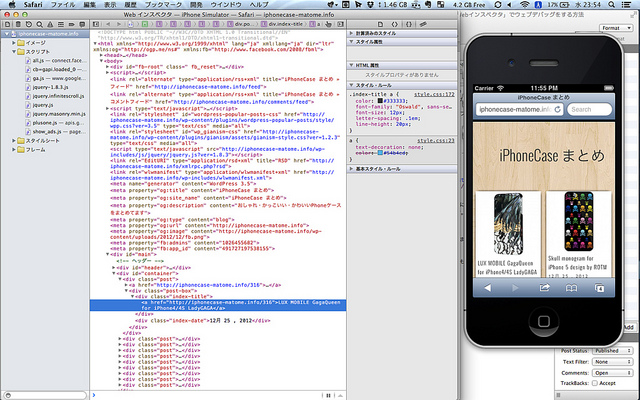Select the Layers icon in details sidebar
Screen dimensions: 640x400
coord(423,24)
